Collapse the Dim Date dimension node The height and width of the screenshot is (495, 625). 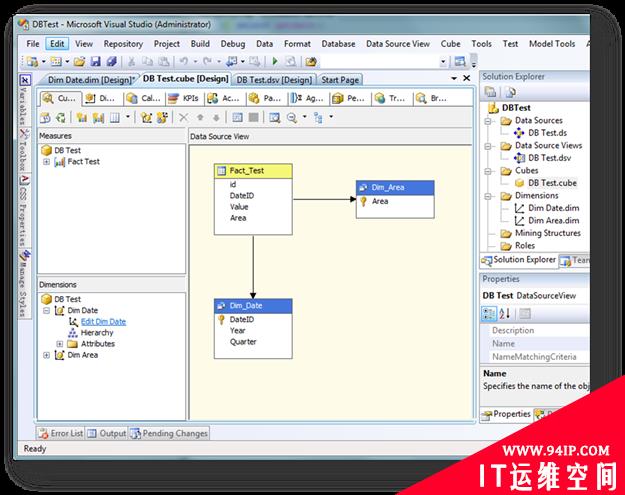pyautogui.click(x=47, y=310)
